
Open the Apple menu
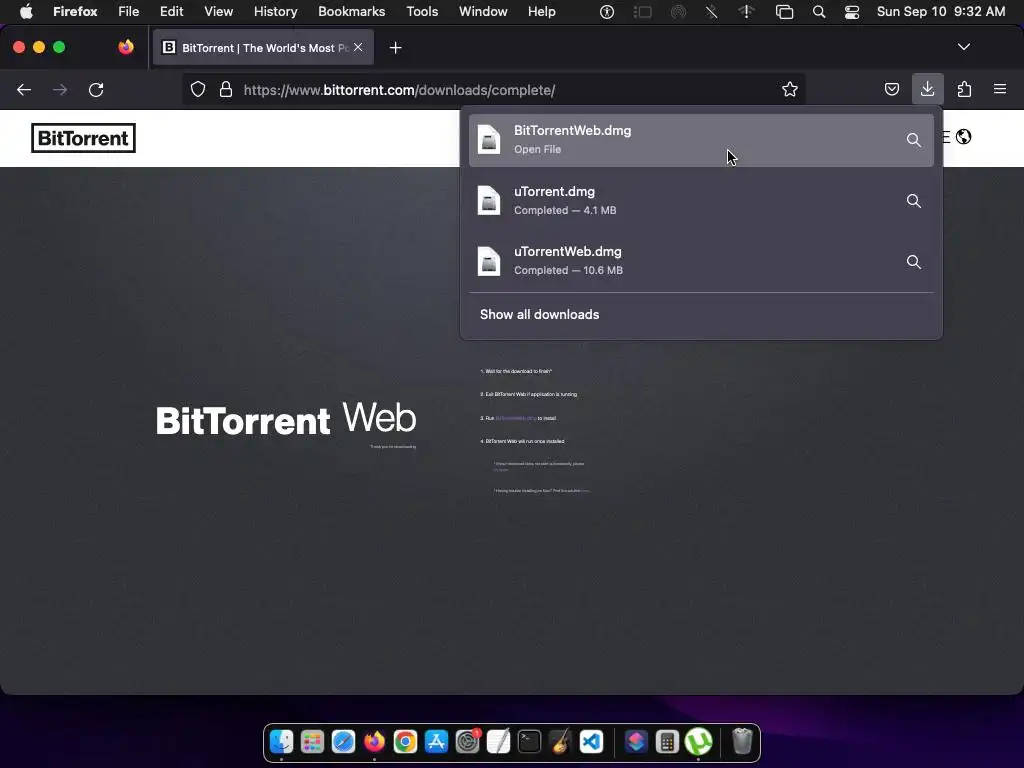[26, 11]
